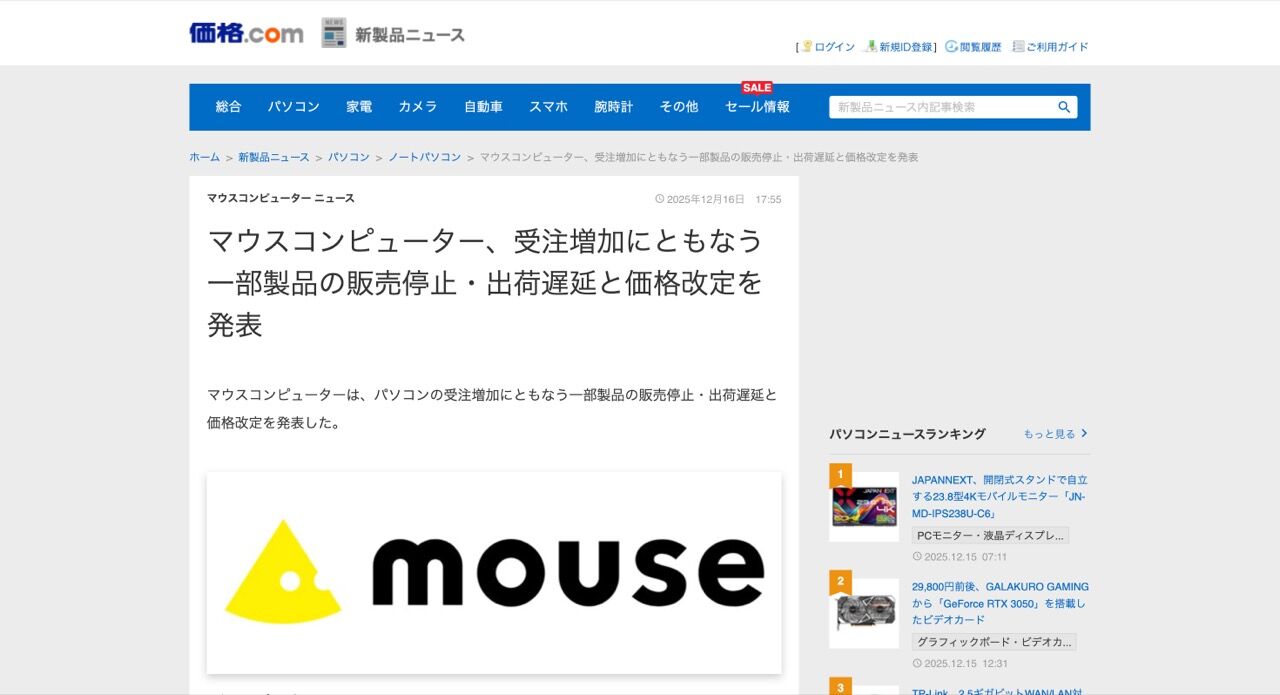The width and height of the screenshot is (1280, 695).
Task: Click the article lead paragraph text
Action: coord(492,409)
